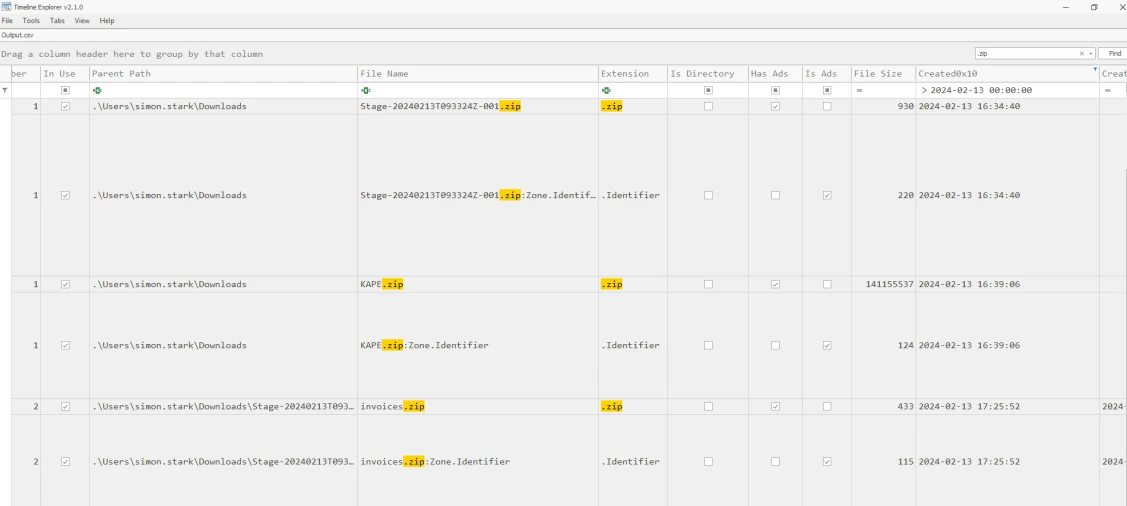Click Parent Path cell of KAPE.zip row
The height and width of the screenshot is (506, 1127).
pos(224,284)
